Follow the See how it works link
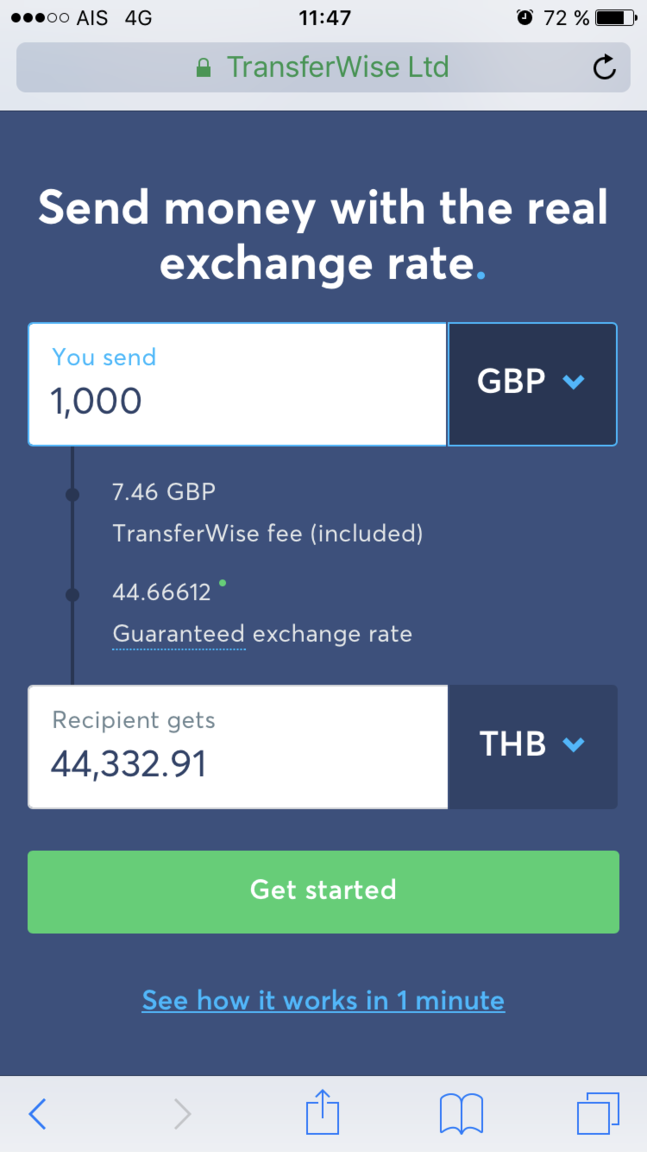The width and height of the screenshot is (647, 1152). 323,1001
